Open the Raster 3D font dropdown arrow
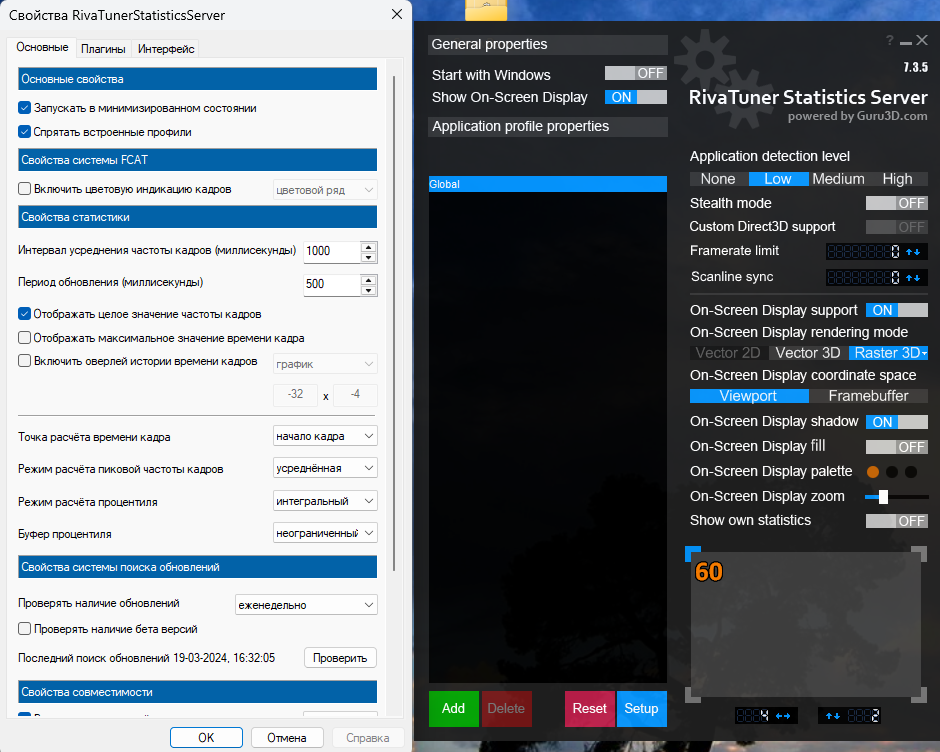 (x=924, y=354)
